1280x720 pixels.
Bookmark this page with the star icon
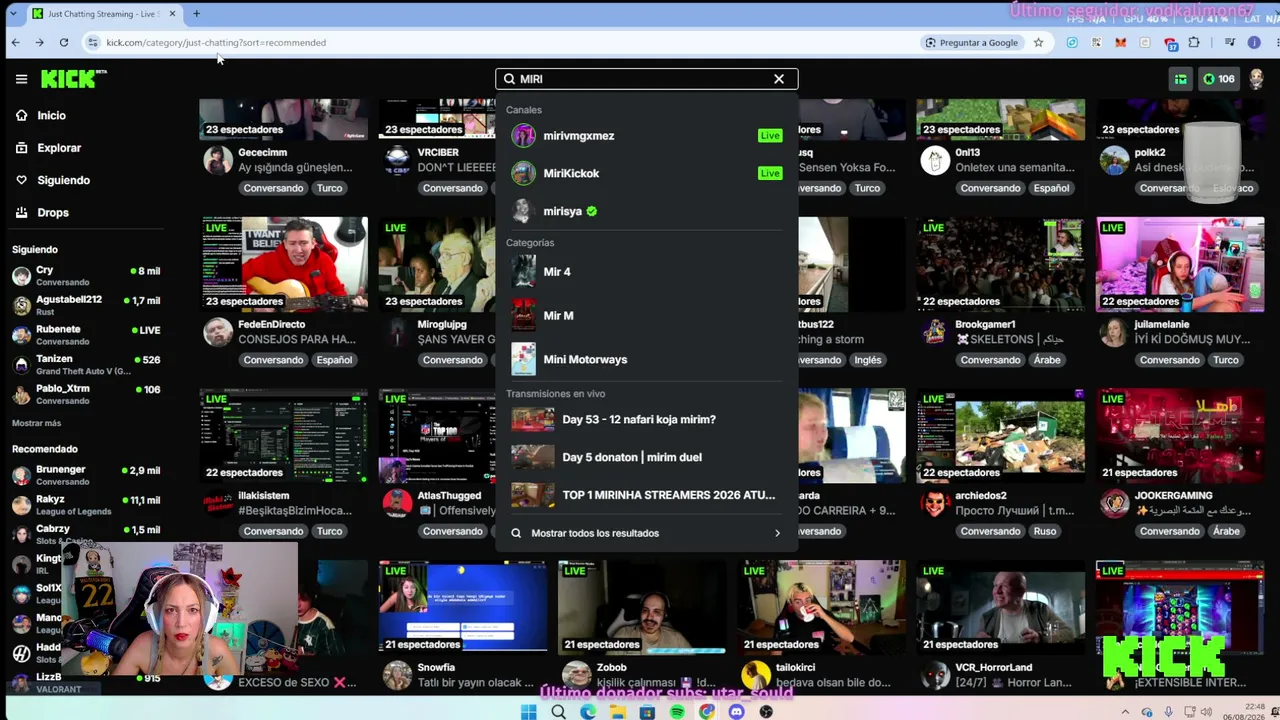point(1039,43)
